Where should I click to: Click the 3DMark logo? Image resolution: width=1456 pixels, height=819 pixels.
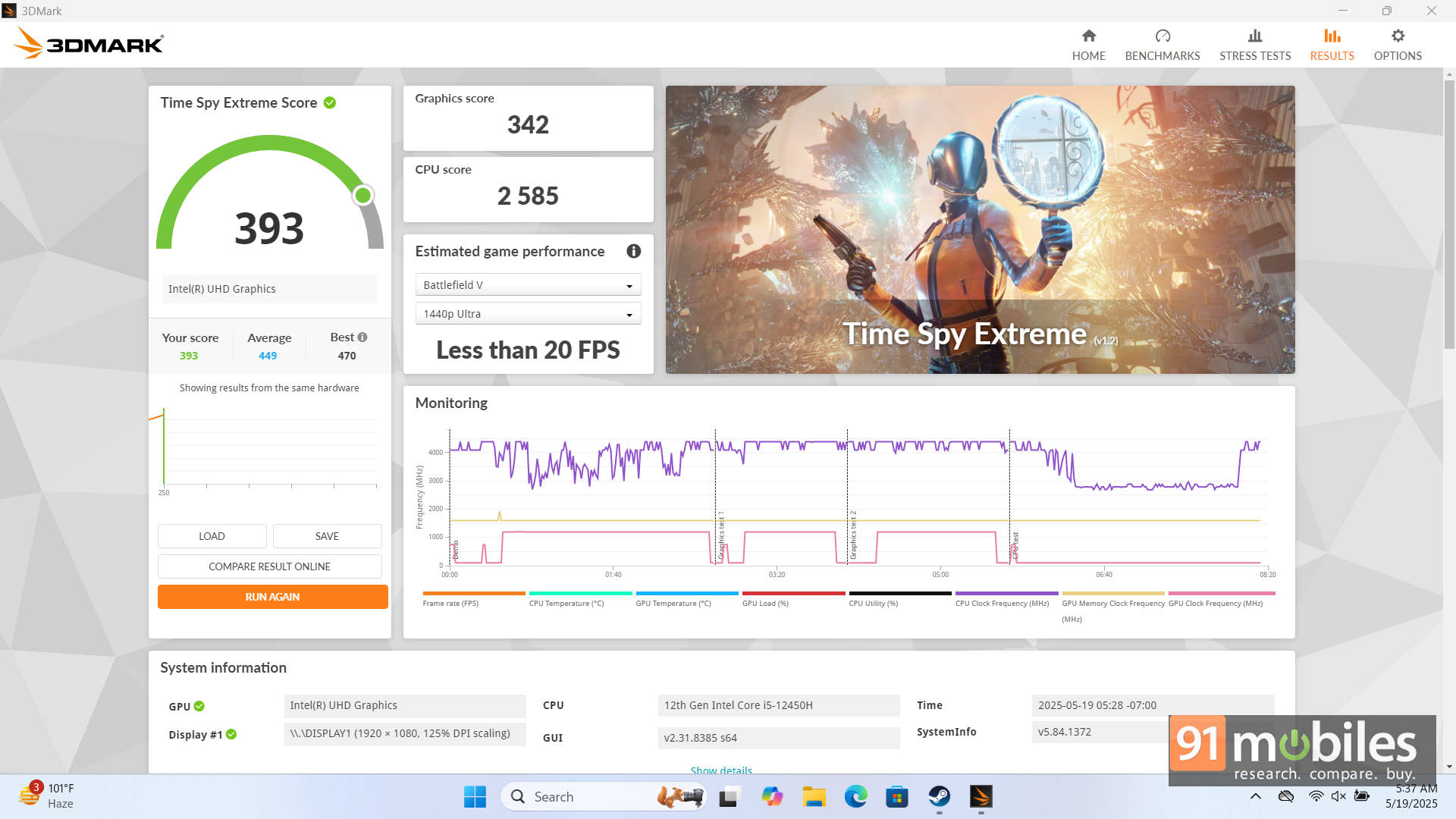pyautogui.click(x=88, y=43)
